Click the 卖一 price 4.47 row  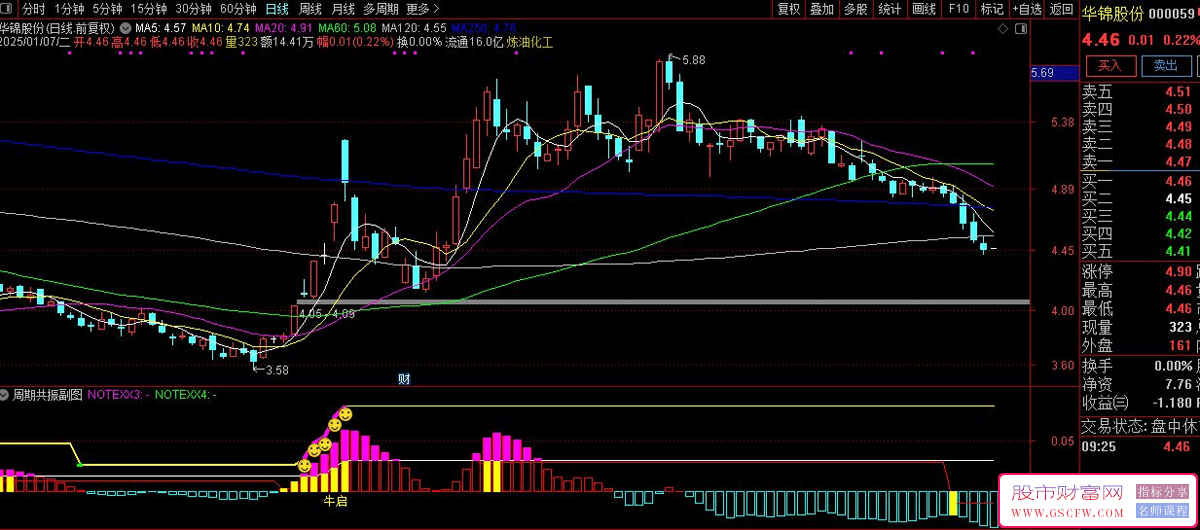point(1140,162)
